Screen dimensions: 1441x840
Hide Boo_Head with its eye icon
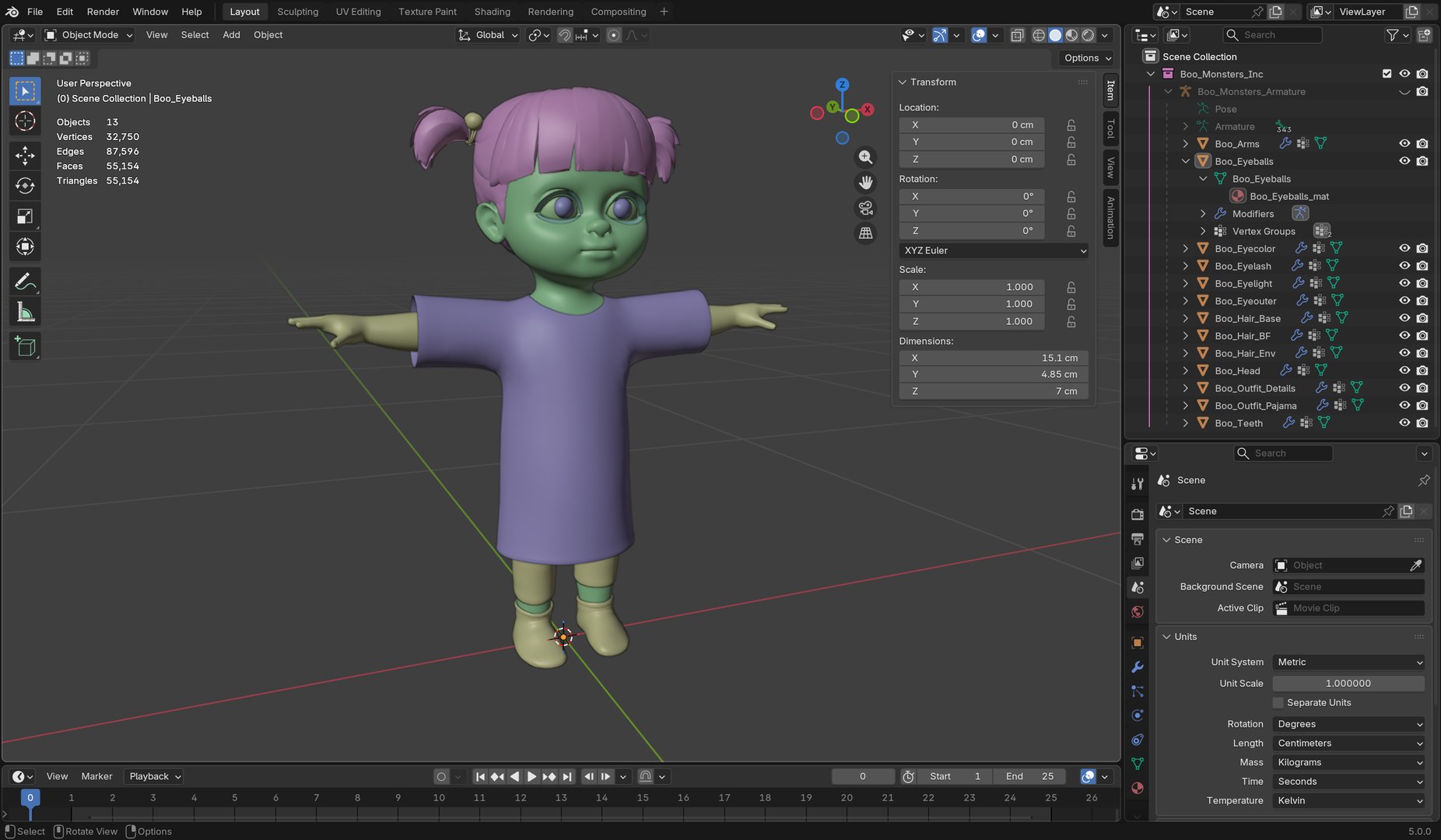click(1404, 371)
